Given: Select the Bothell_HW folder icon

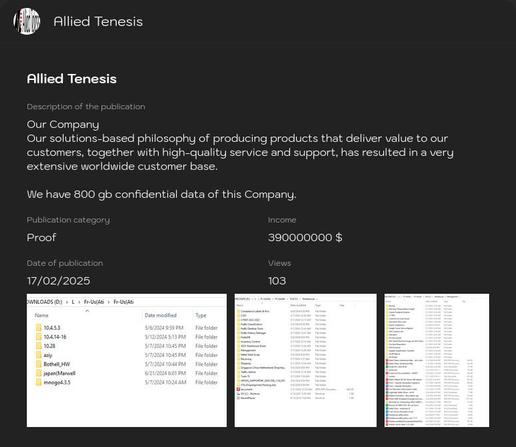Looking at the screenshot, I should [x=39, y=364].
